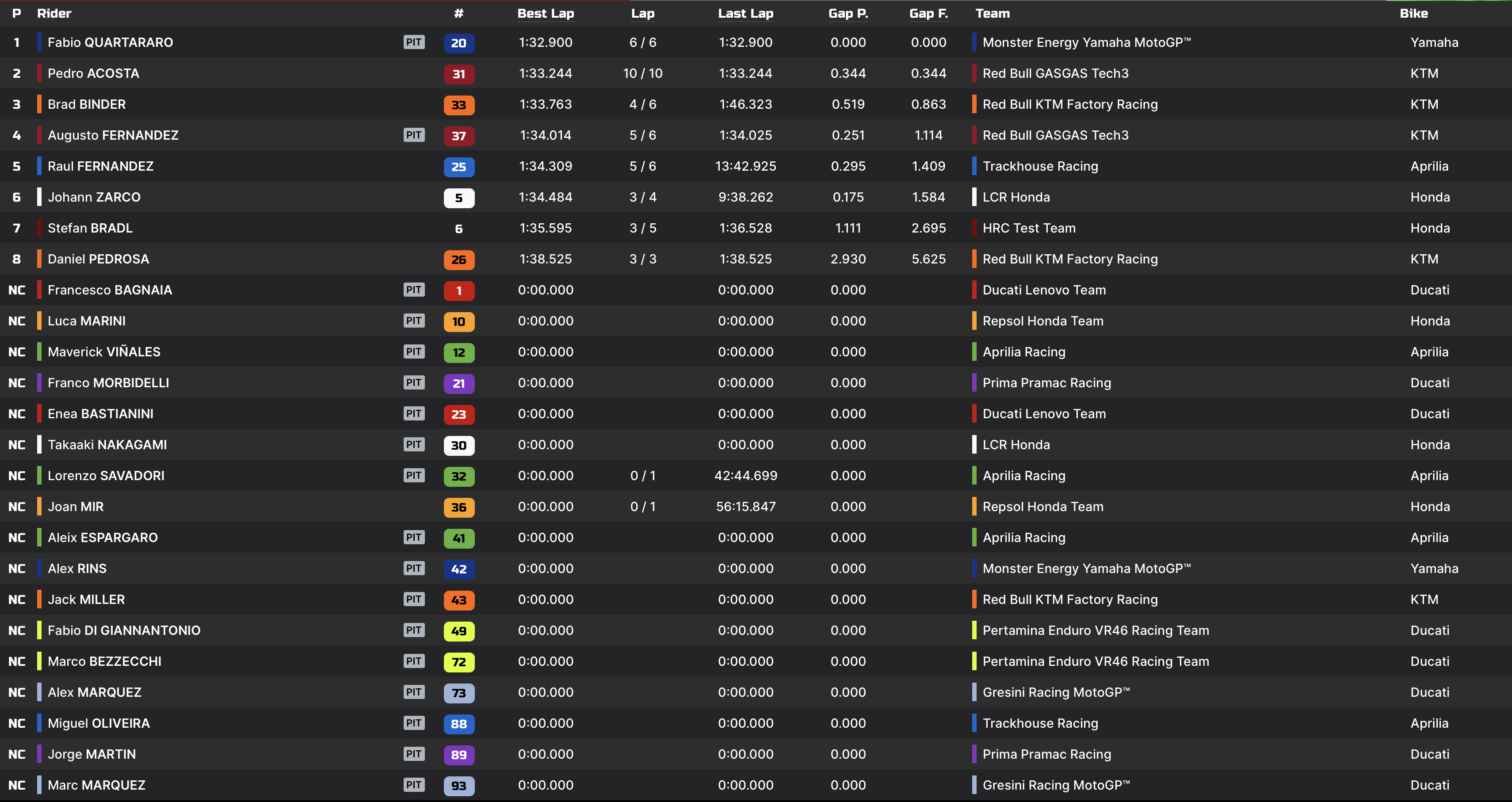
Task: Click the Gap F. column header
Action: click(x=928, y=14)
